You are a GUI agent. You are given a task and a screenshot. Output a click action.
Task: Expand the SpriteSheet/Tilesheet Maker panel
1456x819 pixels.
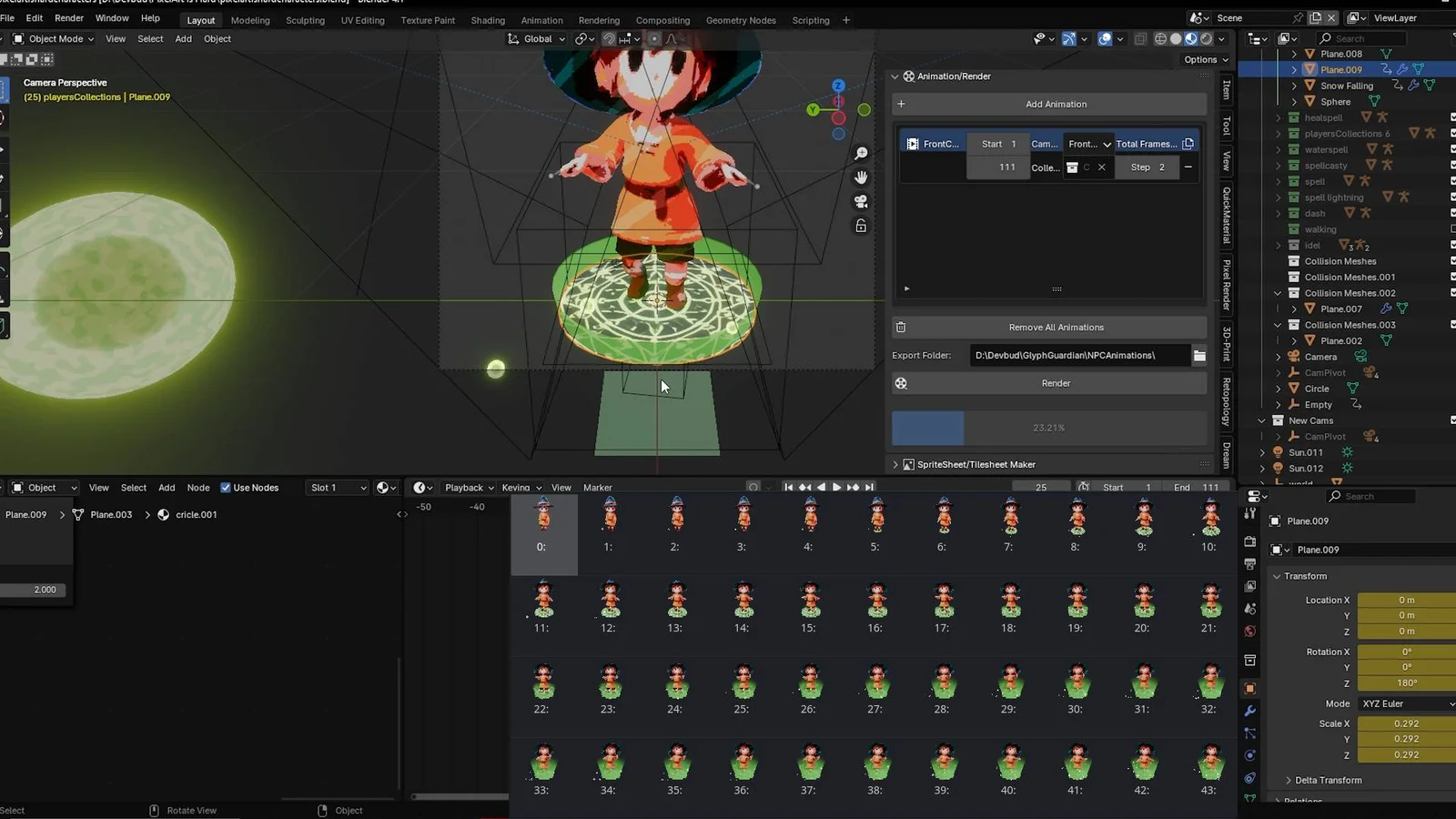pyautogui.click(x=895, y=465)
